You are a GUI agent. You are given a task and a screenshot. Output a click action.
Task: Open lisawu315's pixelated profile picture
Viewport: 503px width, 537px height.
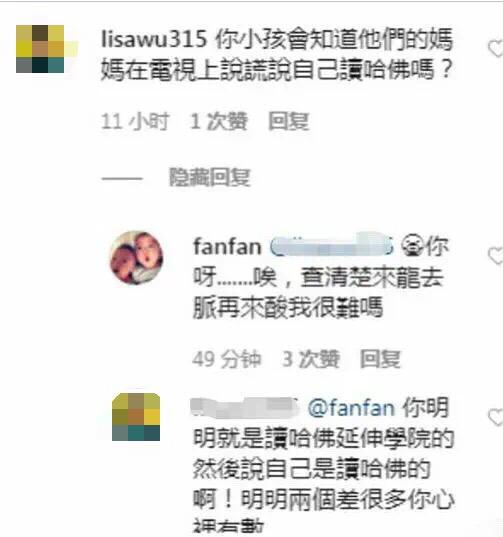tap(40, 49)
